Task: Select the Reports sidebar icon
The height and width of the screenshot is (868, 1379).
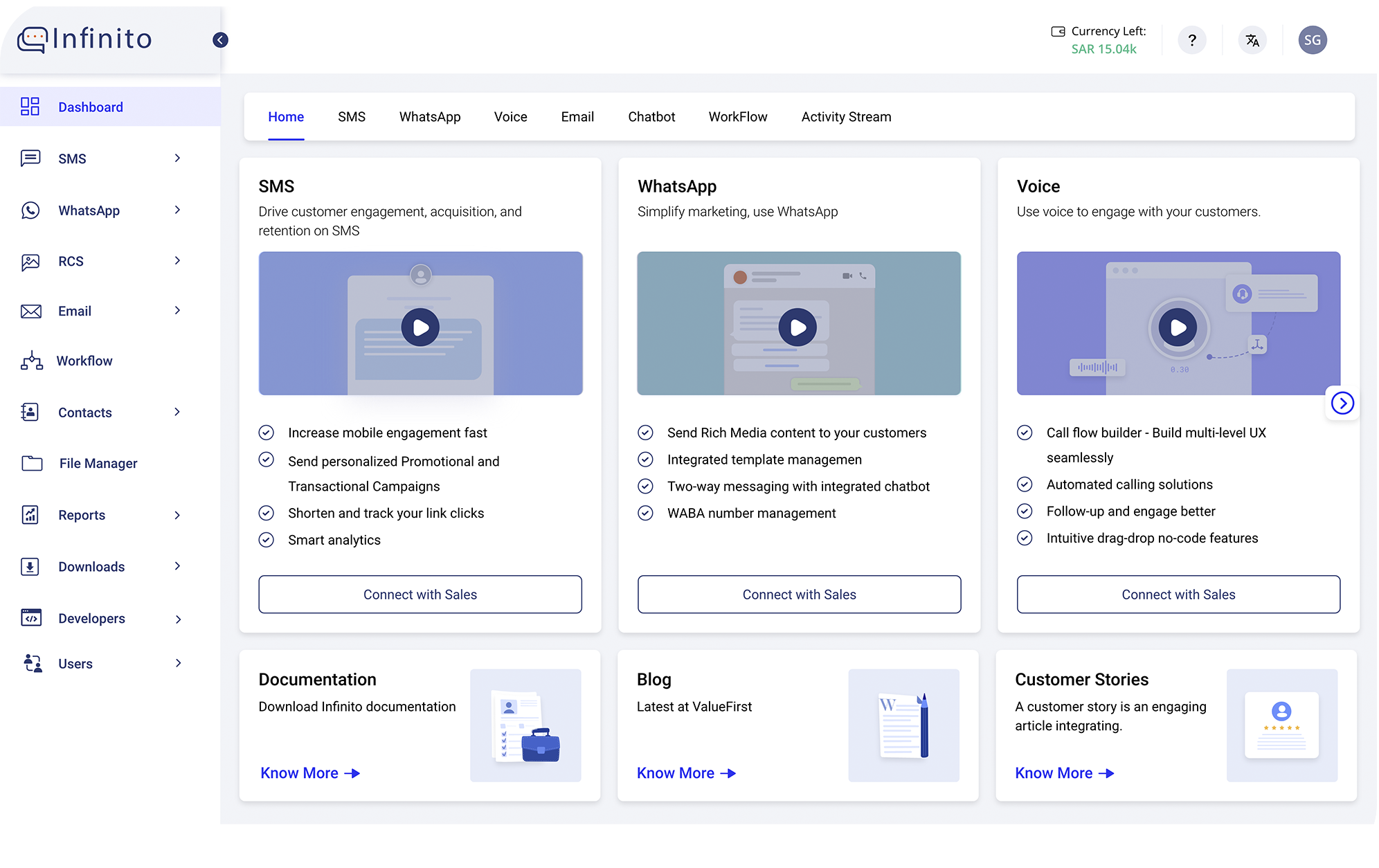Action: click(30, 515)
